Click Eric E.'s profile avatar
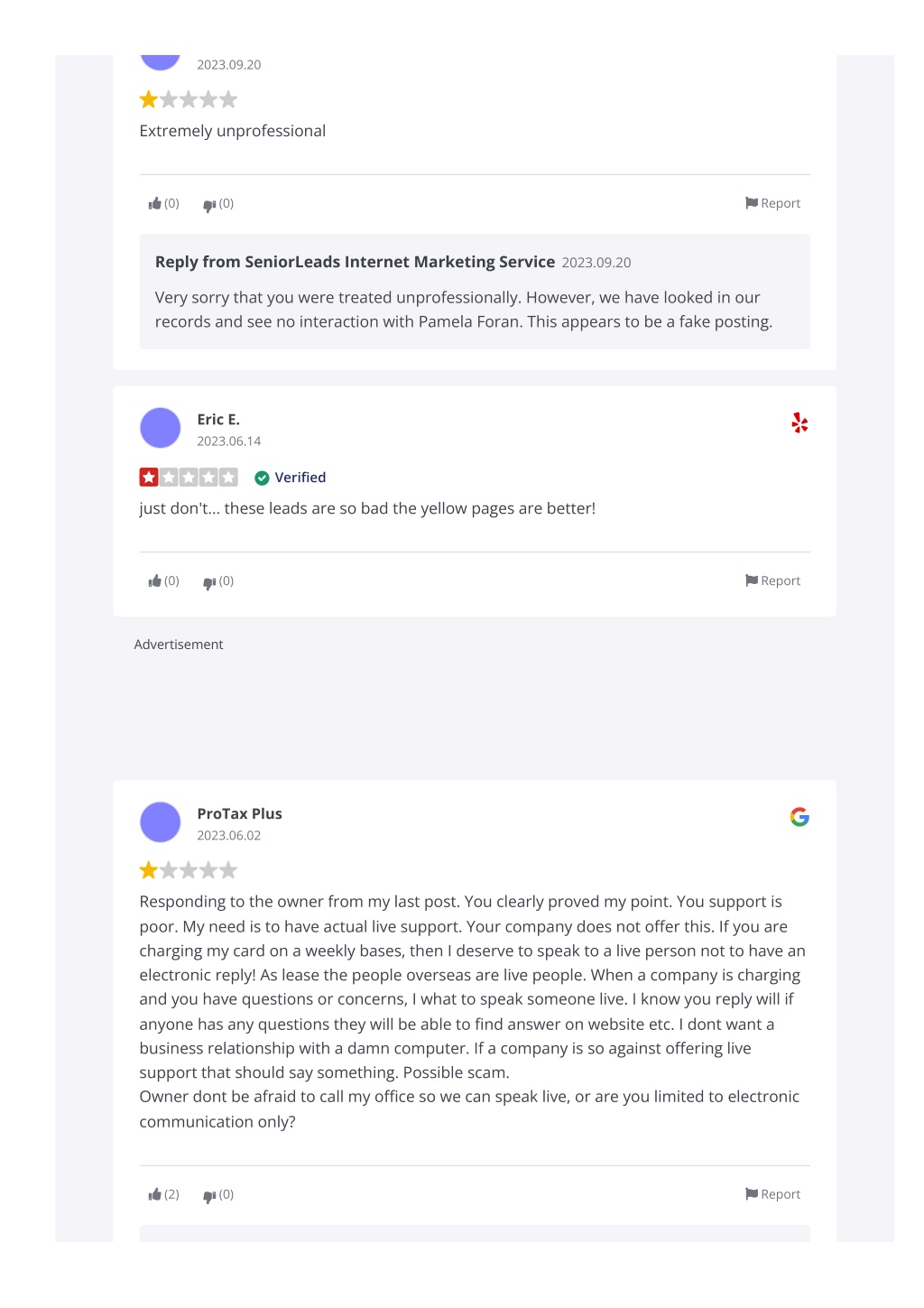The width and height of the screenshot is (924, 1308). (161, 428)
